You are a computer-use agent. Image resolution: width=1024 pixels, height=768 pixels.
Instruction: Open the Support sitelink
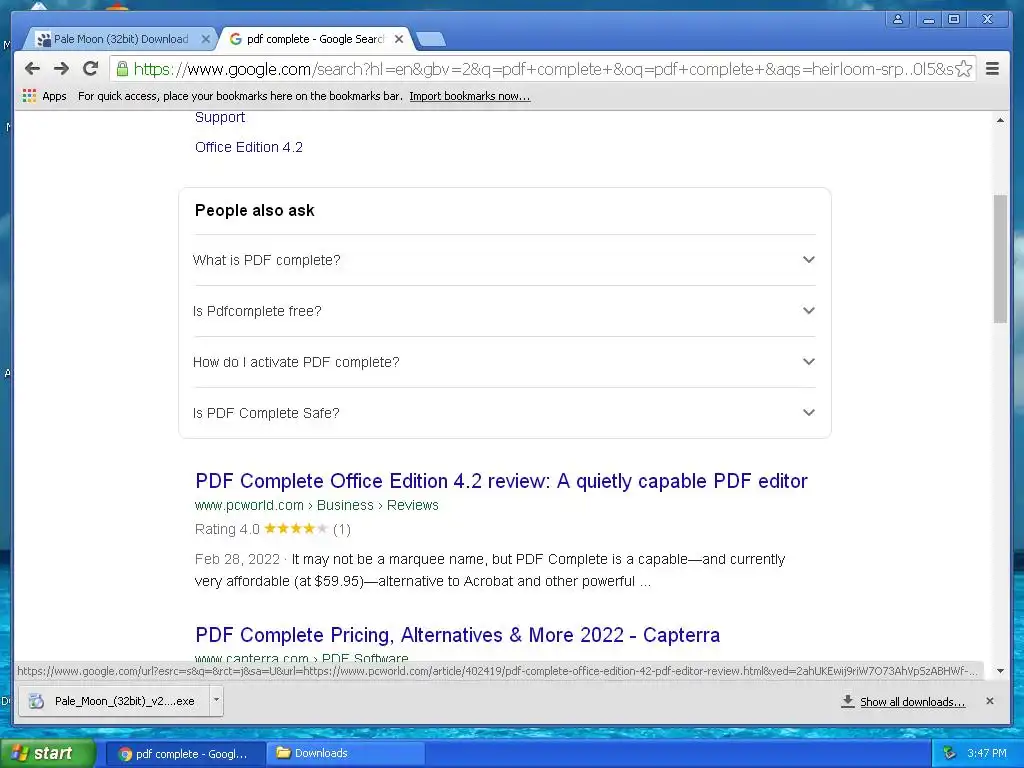click(219, 118)
